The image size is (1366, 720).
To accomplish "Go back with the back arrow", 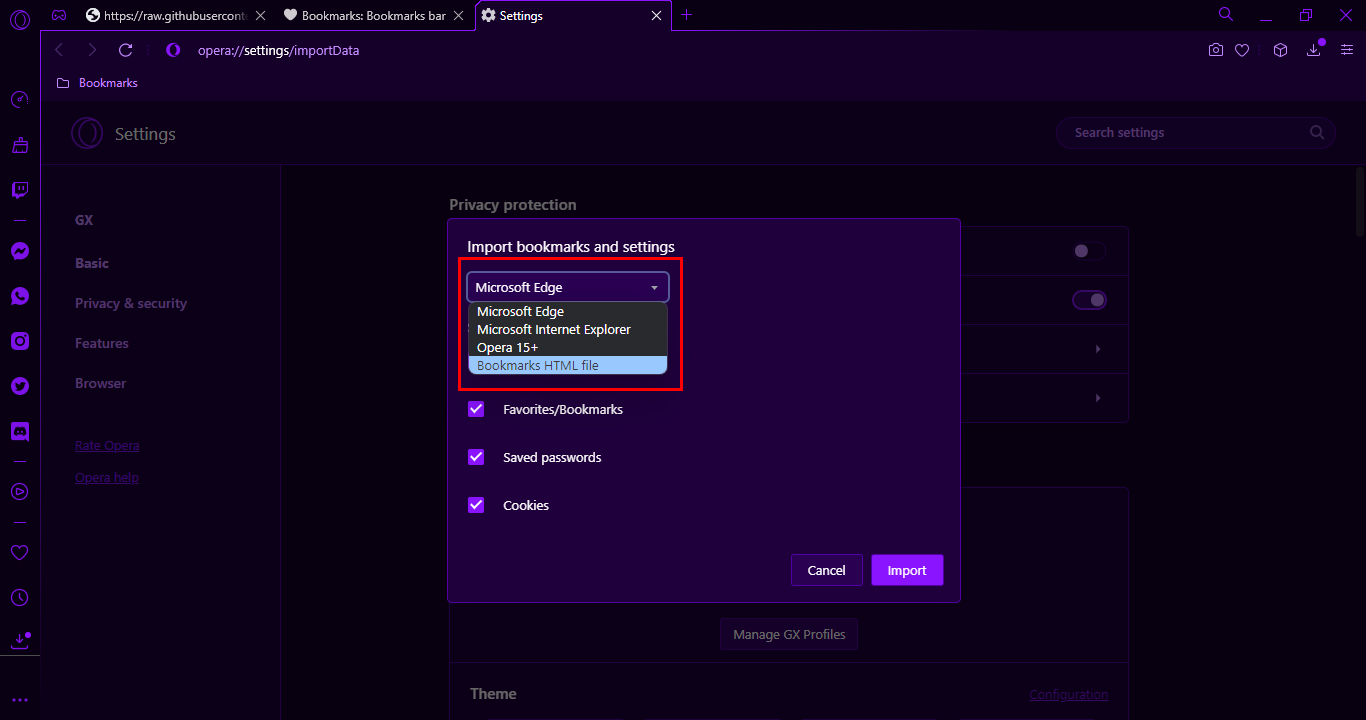I will click(x=59, y=50).
